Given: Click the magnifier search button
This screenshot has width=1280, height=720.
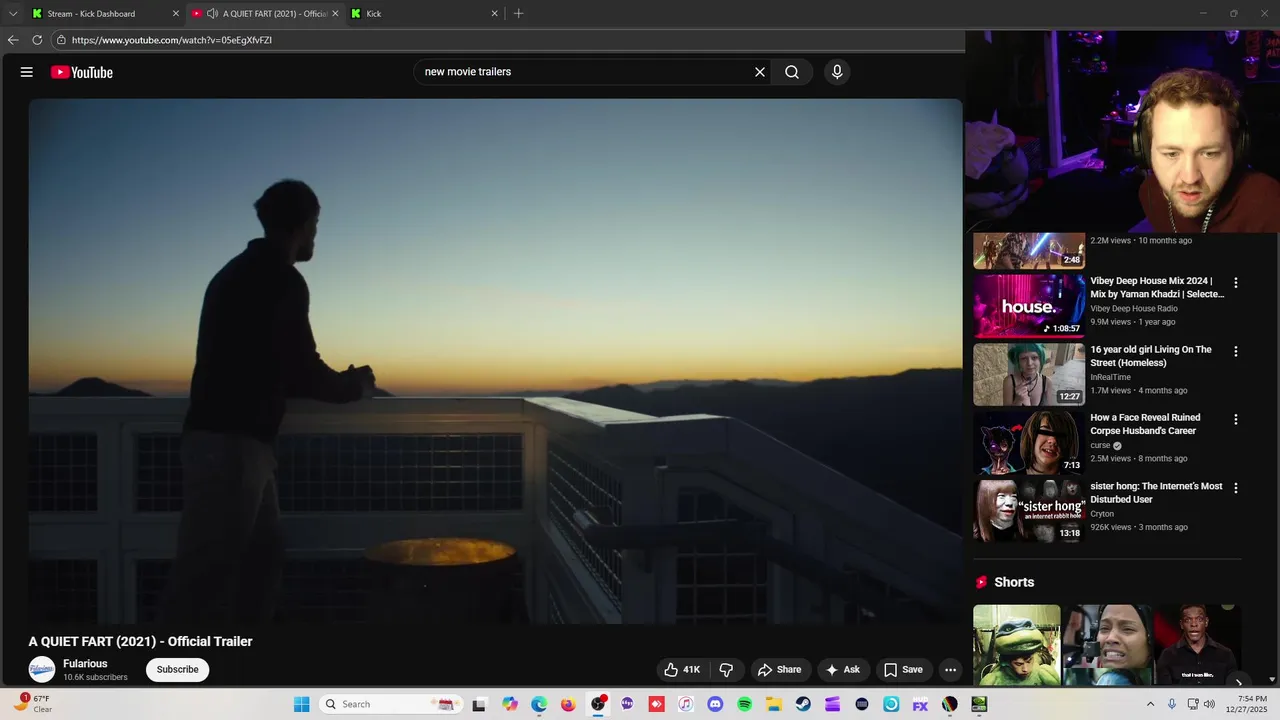Looking at the screenshot, I should click(792, 72).
